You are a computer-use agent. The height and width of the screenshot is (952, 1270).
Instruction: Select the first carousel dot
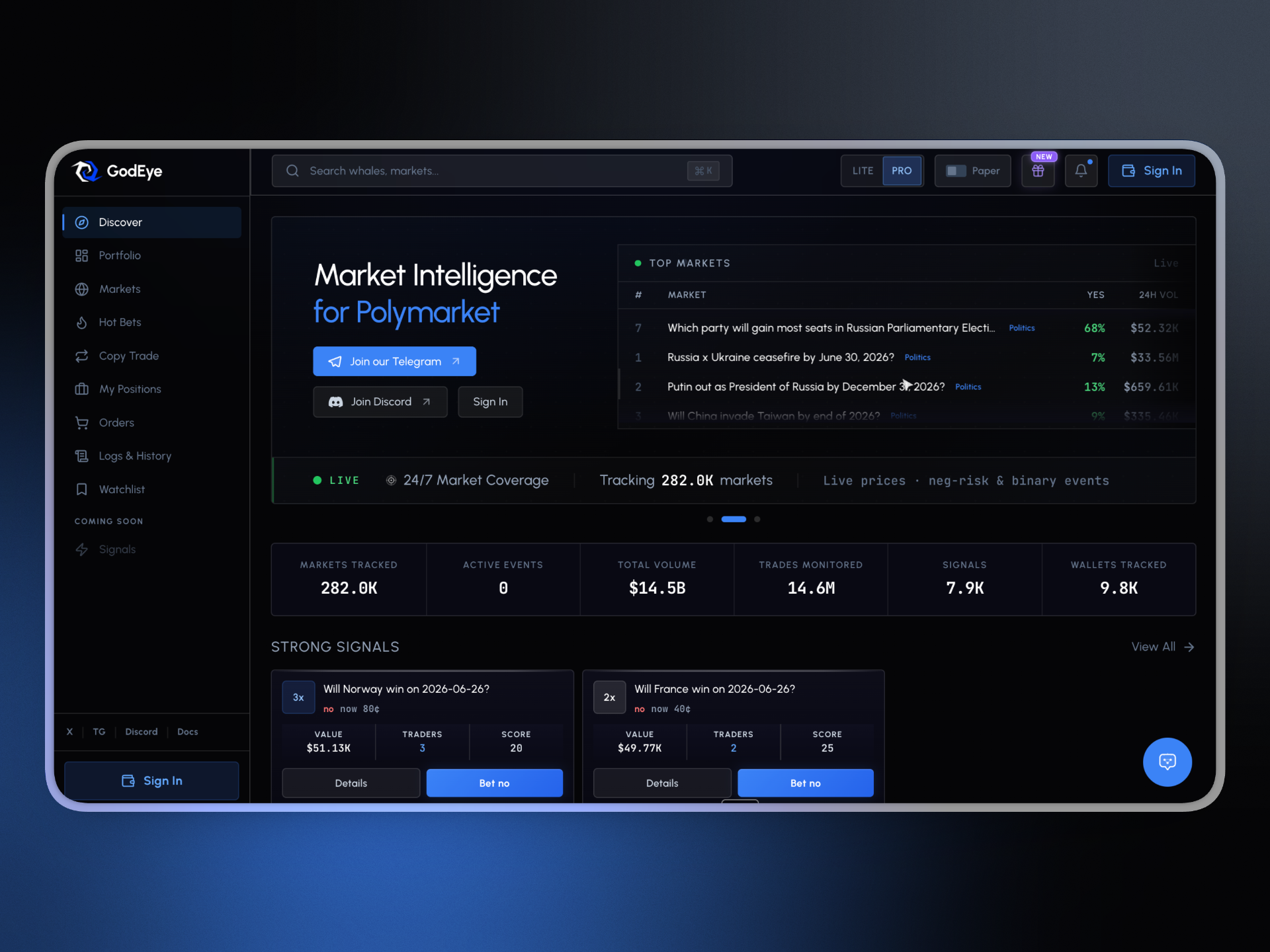pyautogui.click(x=710, y=519)
